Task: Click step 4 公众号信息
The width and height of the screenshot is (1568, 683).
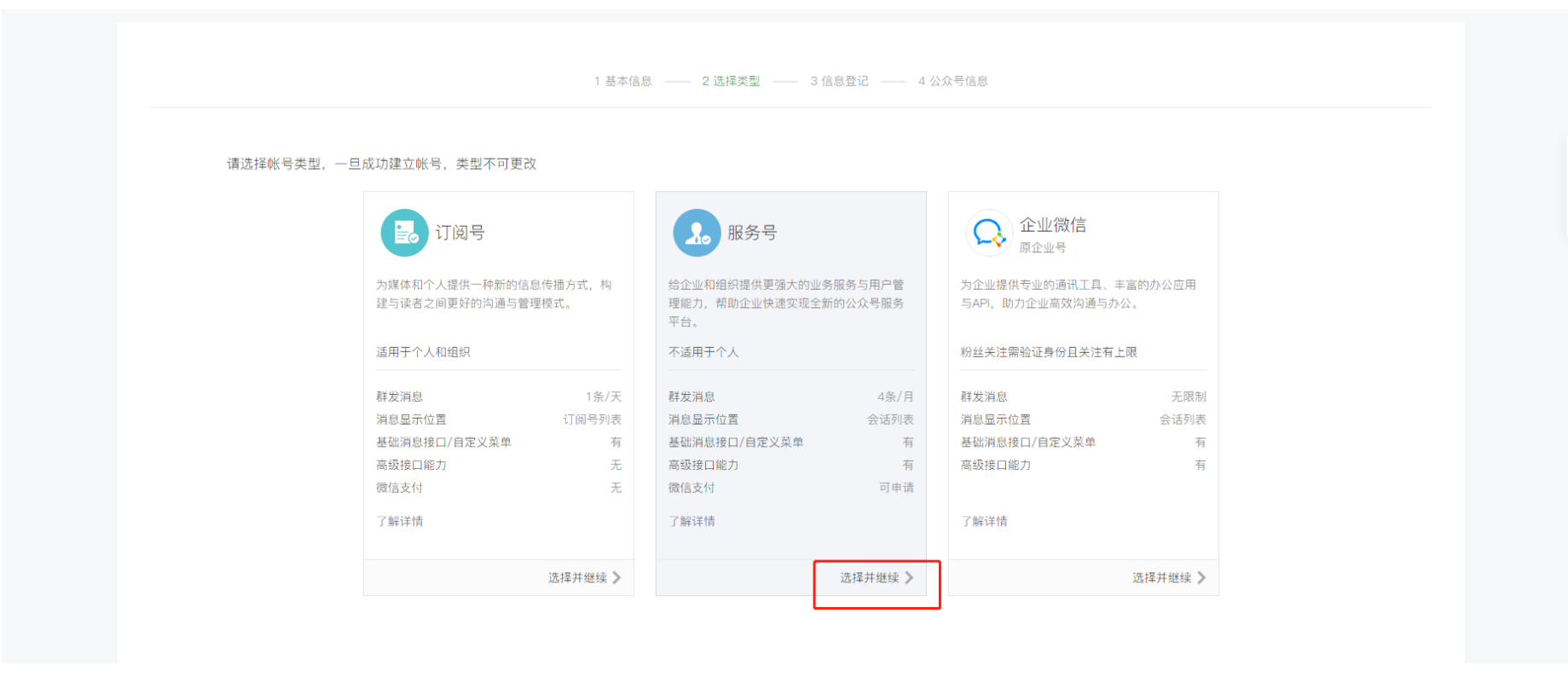Action: [952, 81]
